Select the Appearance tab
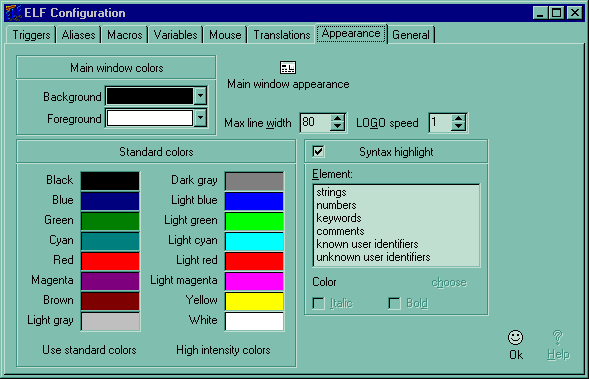This screenshot has height=379, width=589. point(351,33)
